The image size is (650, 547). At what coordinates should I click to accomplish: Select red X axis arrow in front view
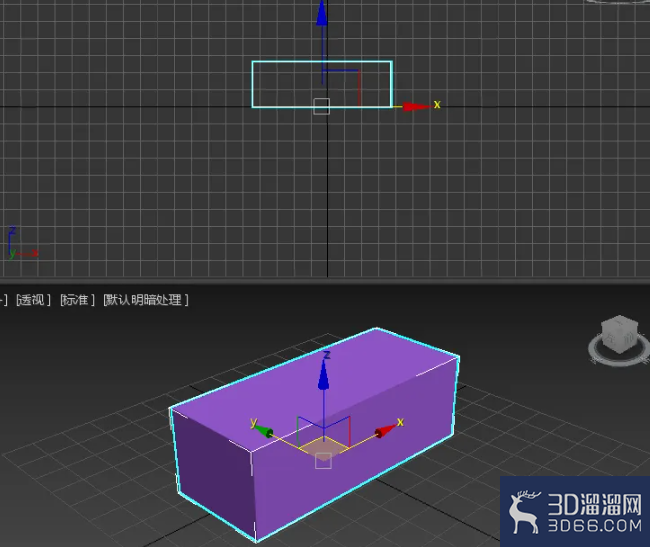click(417, 106)
